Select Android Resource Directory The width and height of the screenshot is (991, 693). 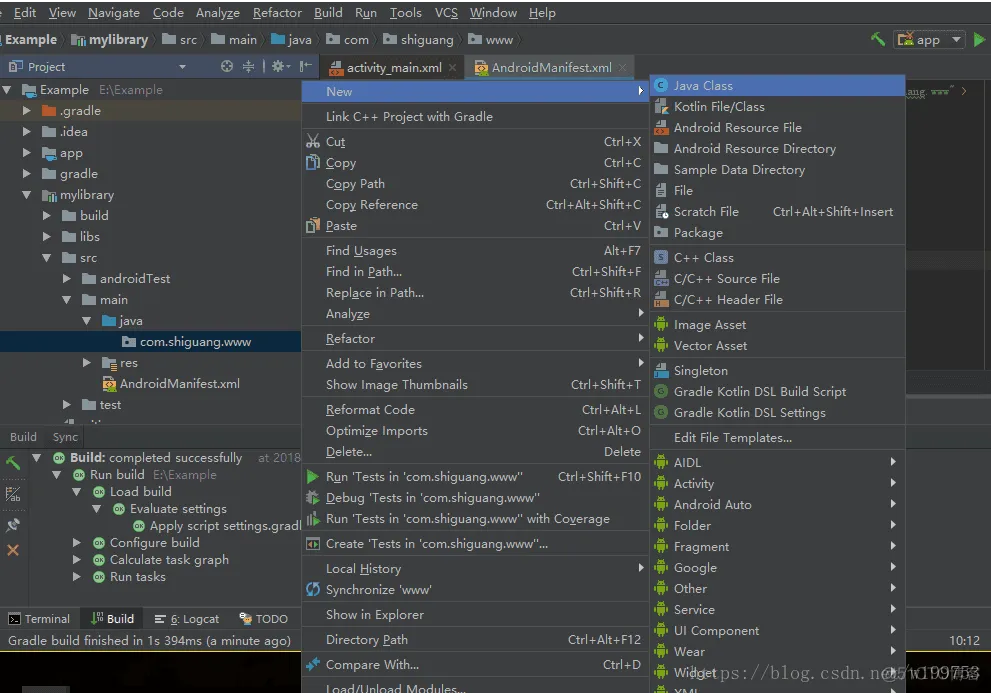pos(777,149)
